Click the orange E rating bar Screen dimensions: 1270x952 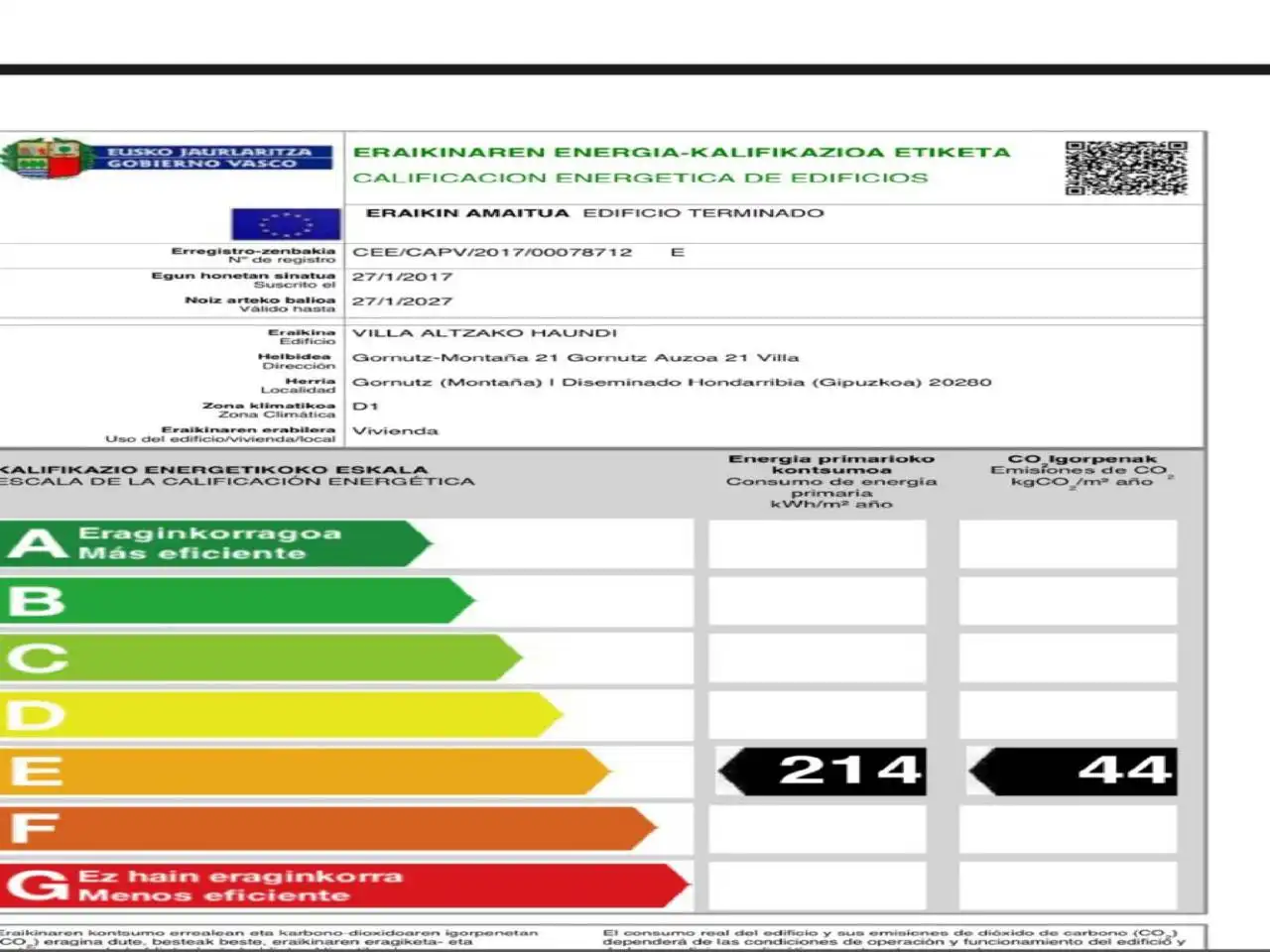[306, 772]
